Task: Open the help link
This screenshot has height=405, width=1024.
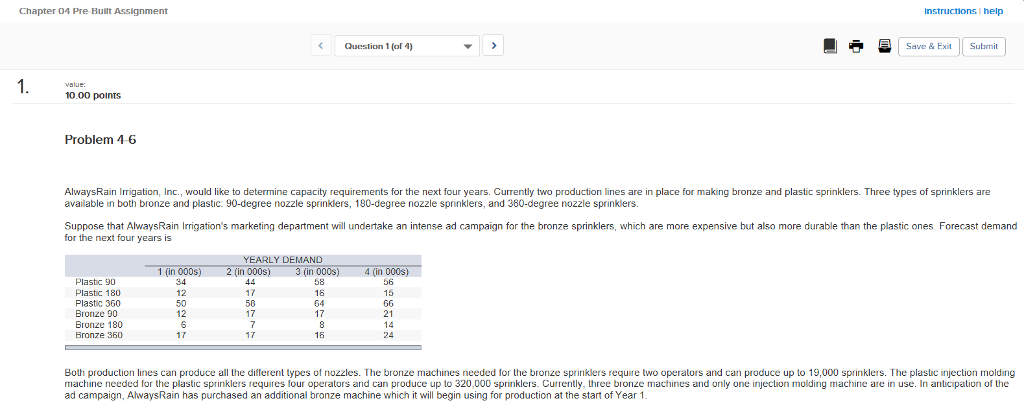Action: point(993,10)
